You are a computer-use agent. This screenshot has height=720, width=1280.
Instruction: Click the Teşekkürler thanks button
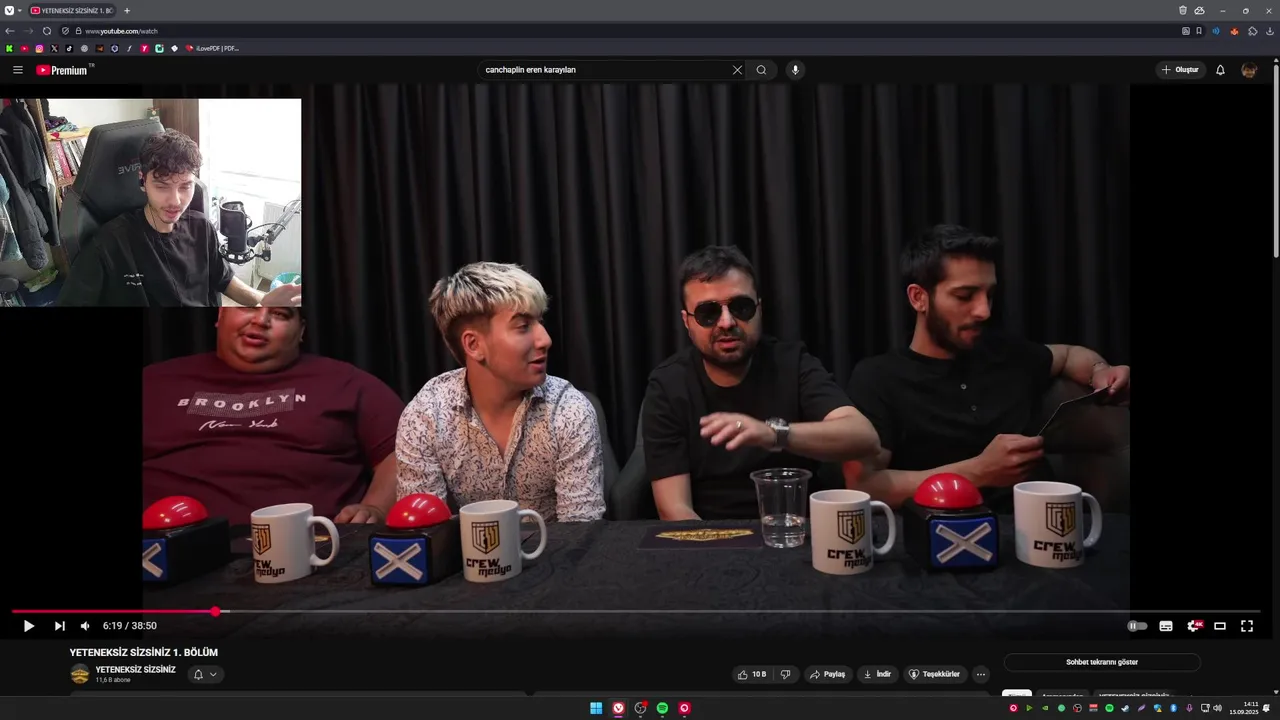point(934,674)
